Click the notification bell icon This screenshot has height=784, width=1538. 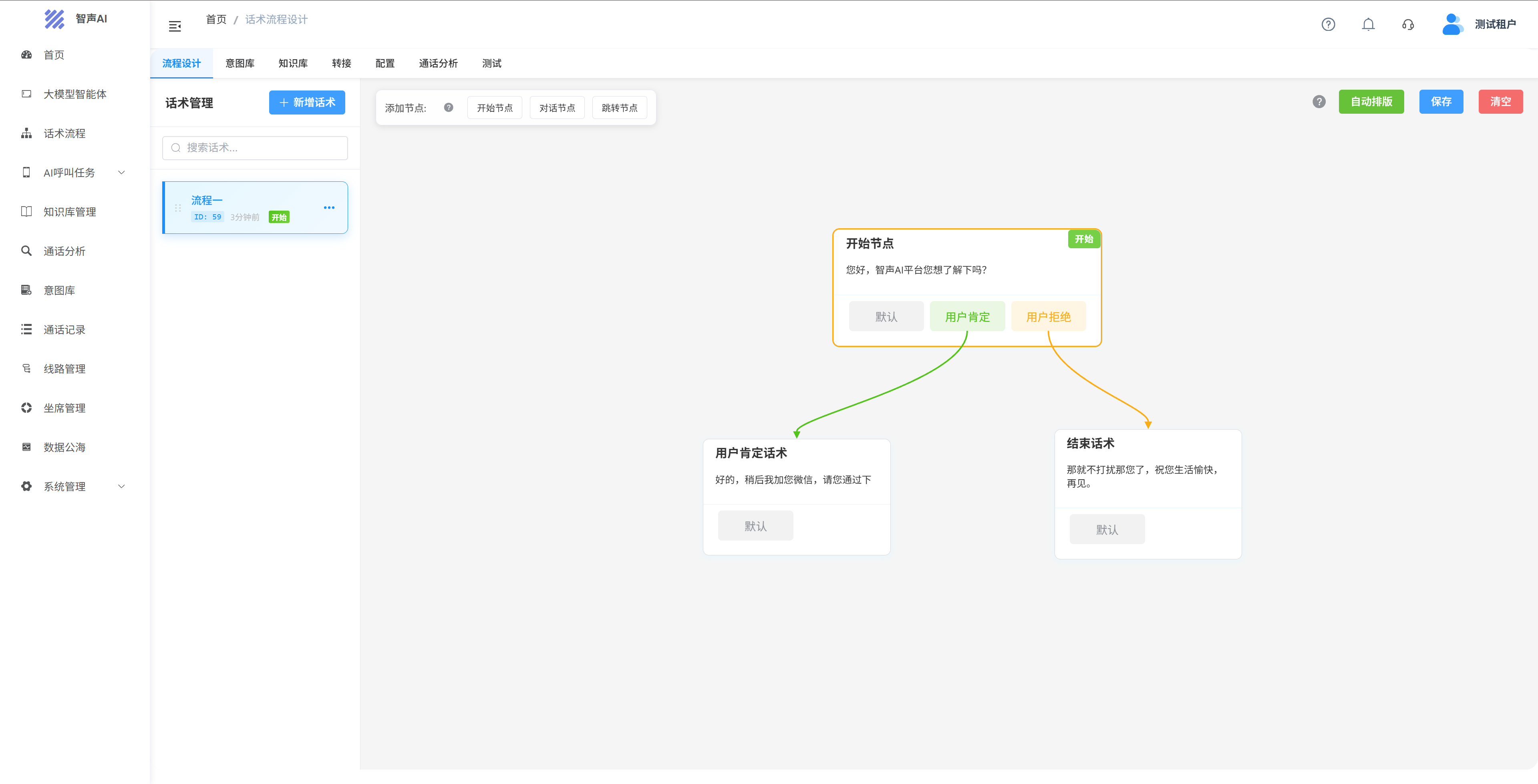tap(1368, 24)
